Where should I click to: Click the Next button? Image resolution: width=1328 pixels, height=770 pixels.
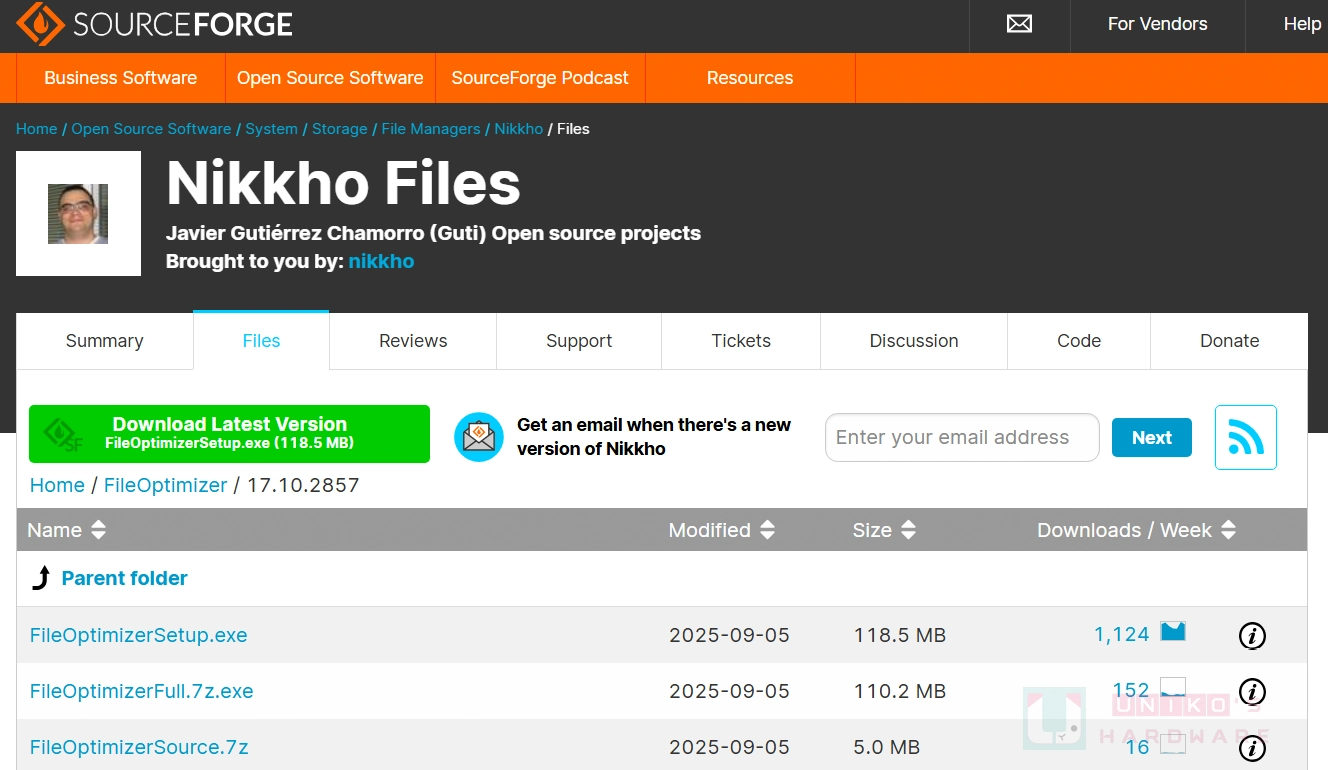(1151, 438)
